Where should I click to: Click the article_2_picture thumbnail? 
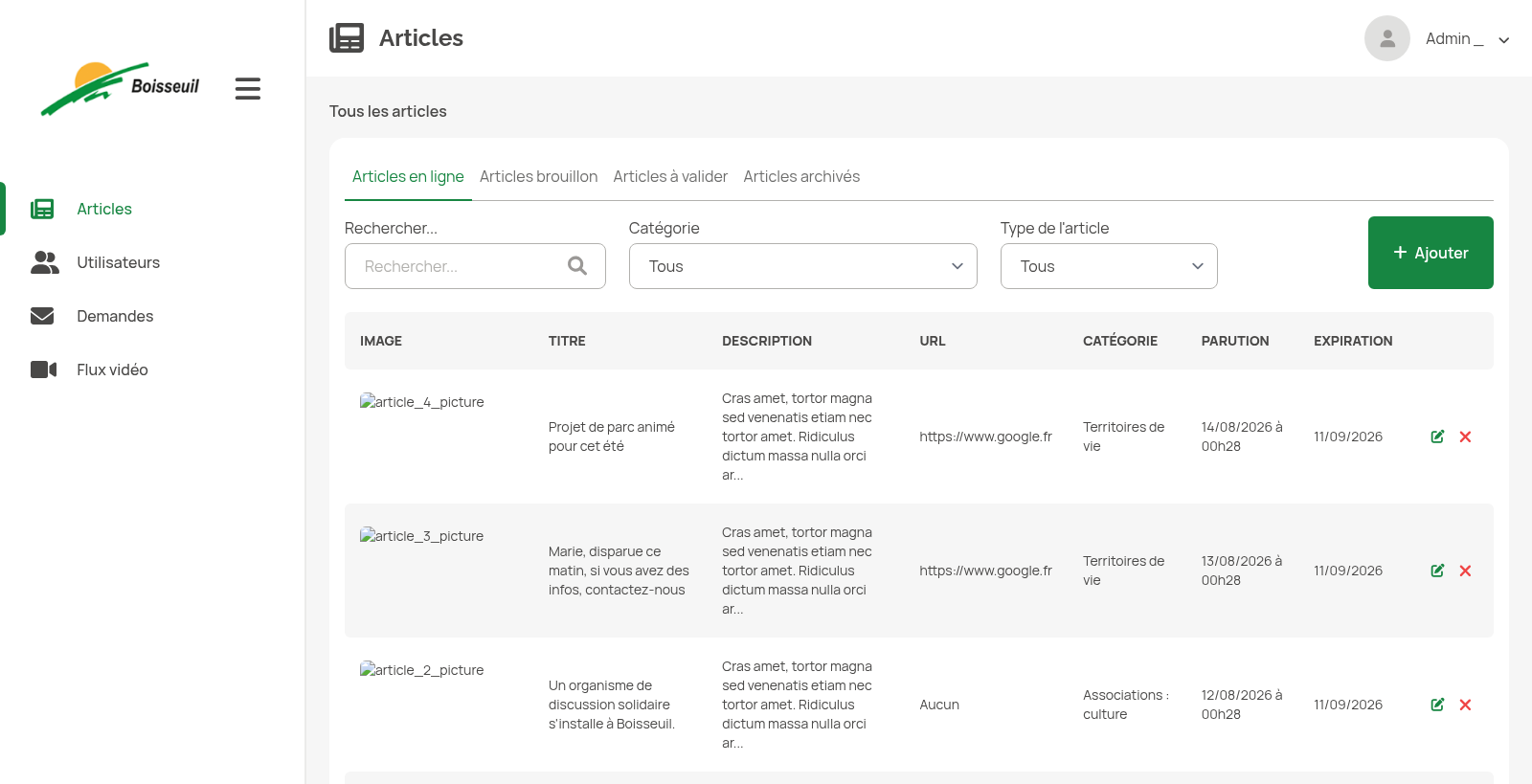pyautogui.click(x=422, y=670)
